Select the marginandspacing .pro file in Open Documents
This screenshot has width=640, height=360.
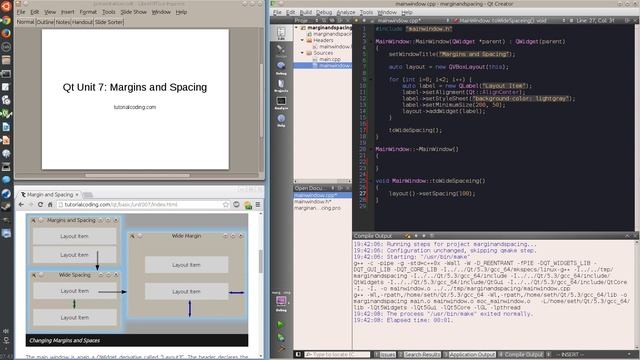(x=318, y=208)
